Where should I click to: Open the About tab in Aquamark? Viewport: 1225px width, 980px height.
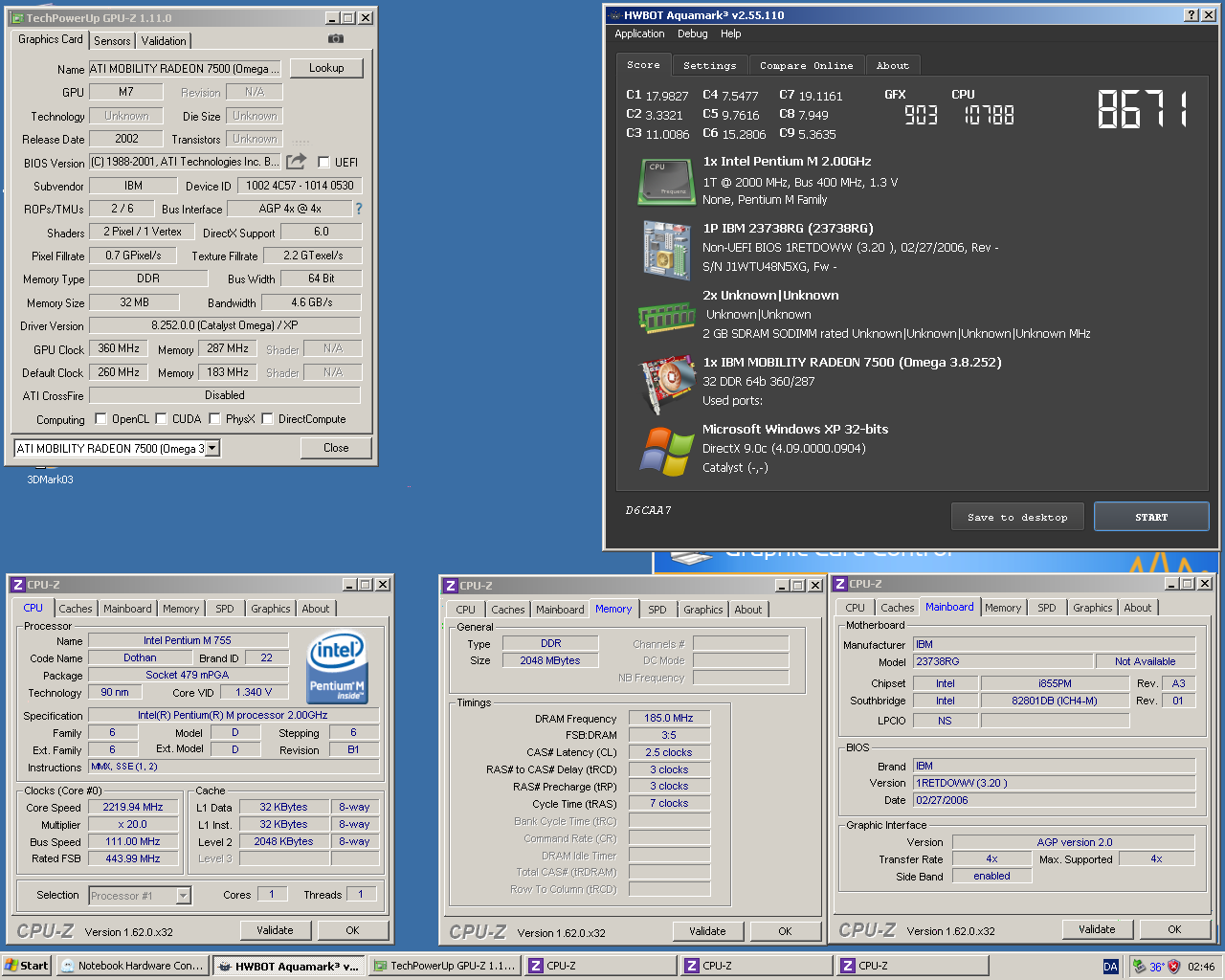tap(893, 66)
